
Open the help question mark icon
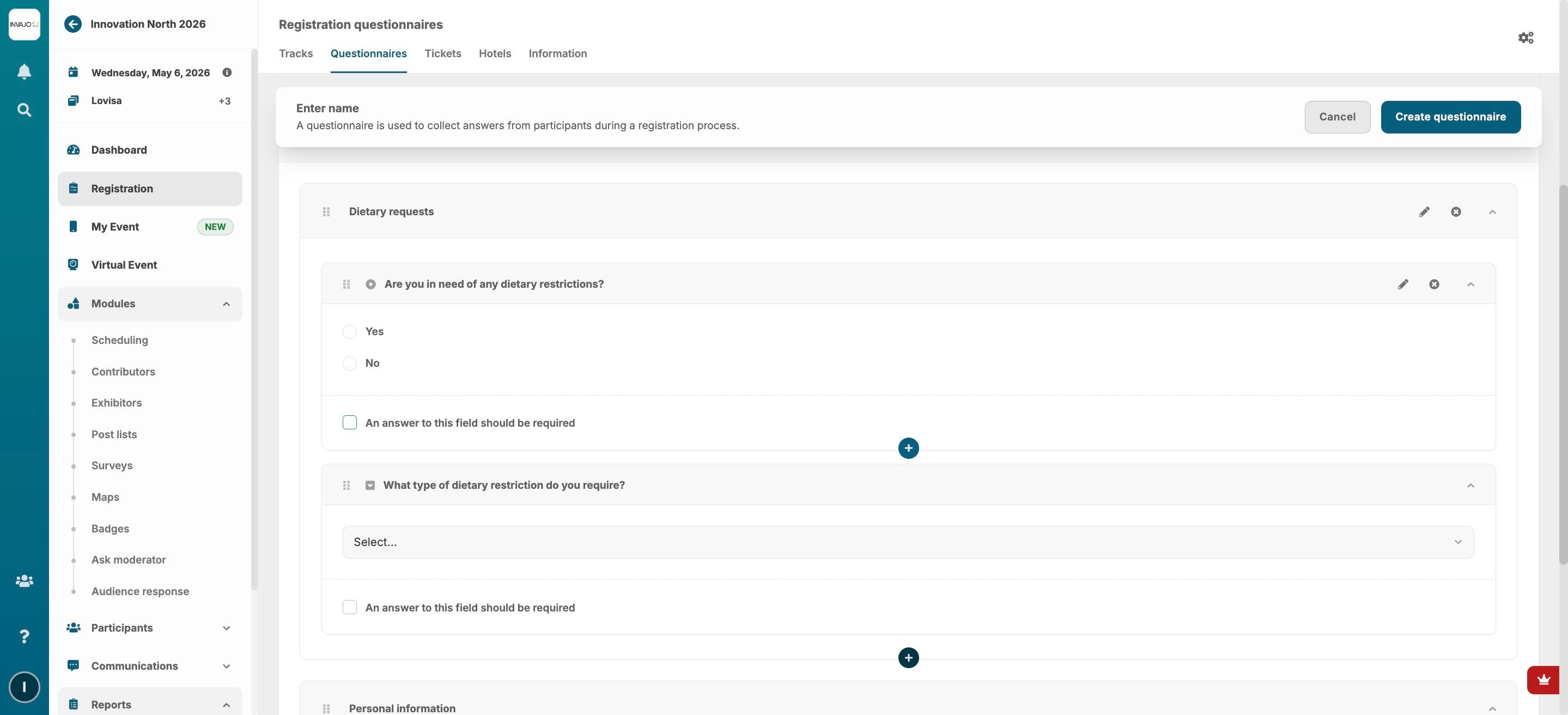pyautogui.click(x=24, y=637)
